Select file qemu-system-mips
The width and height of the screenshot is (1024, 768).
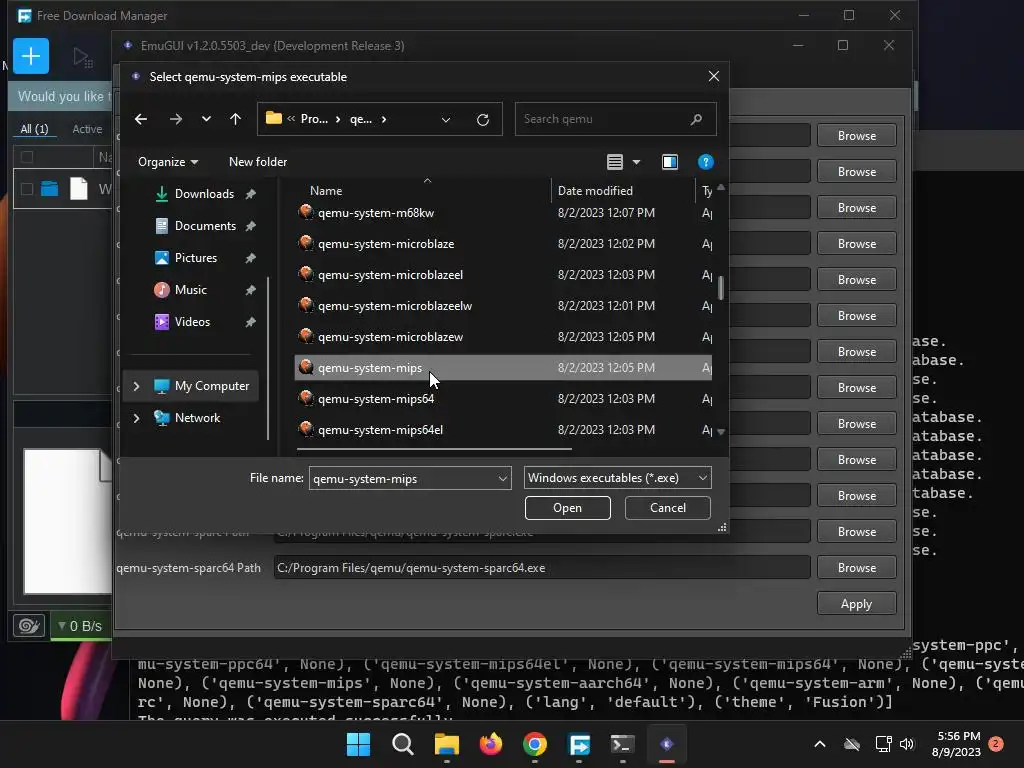point(503,368)
